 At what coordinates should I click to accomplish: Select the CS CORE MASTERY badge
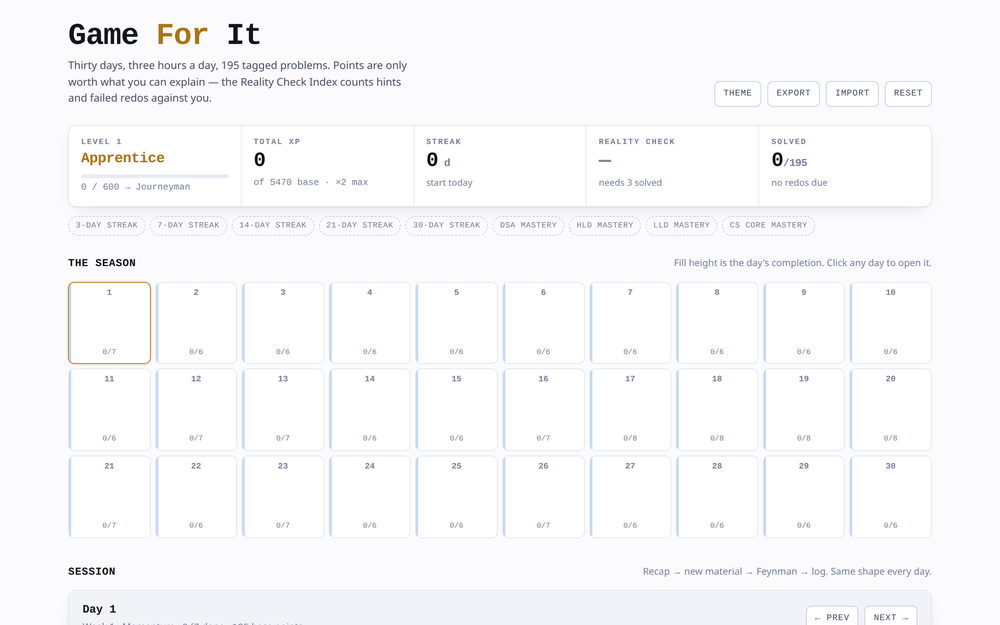[x=768, y=226]
